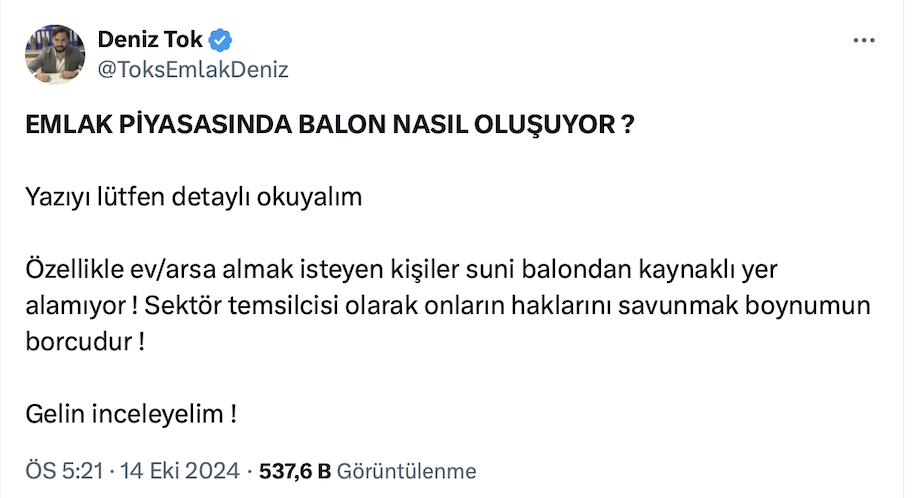Click the line Yazıyı lütfen detaylı okuyalım
This screenshot has width=922, height=498.
(x=193, y=196)
